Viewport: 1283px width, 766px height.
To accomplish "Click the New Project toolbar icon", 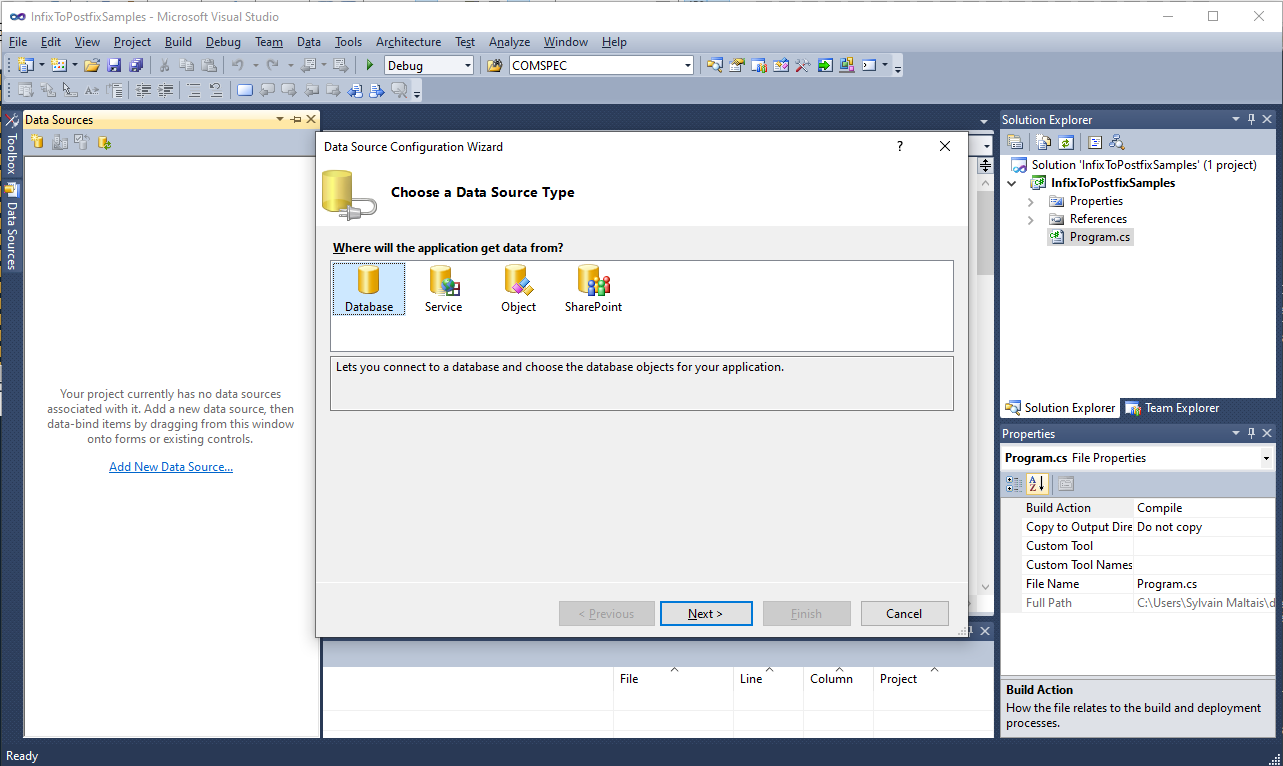I will tap(25, 66).
